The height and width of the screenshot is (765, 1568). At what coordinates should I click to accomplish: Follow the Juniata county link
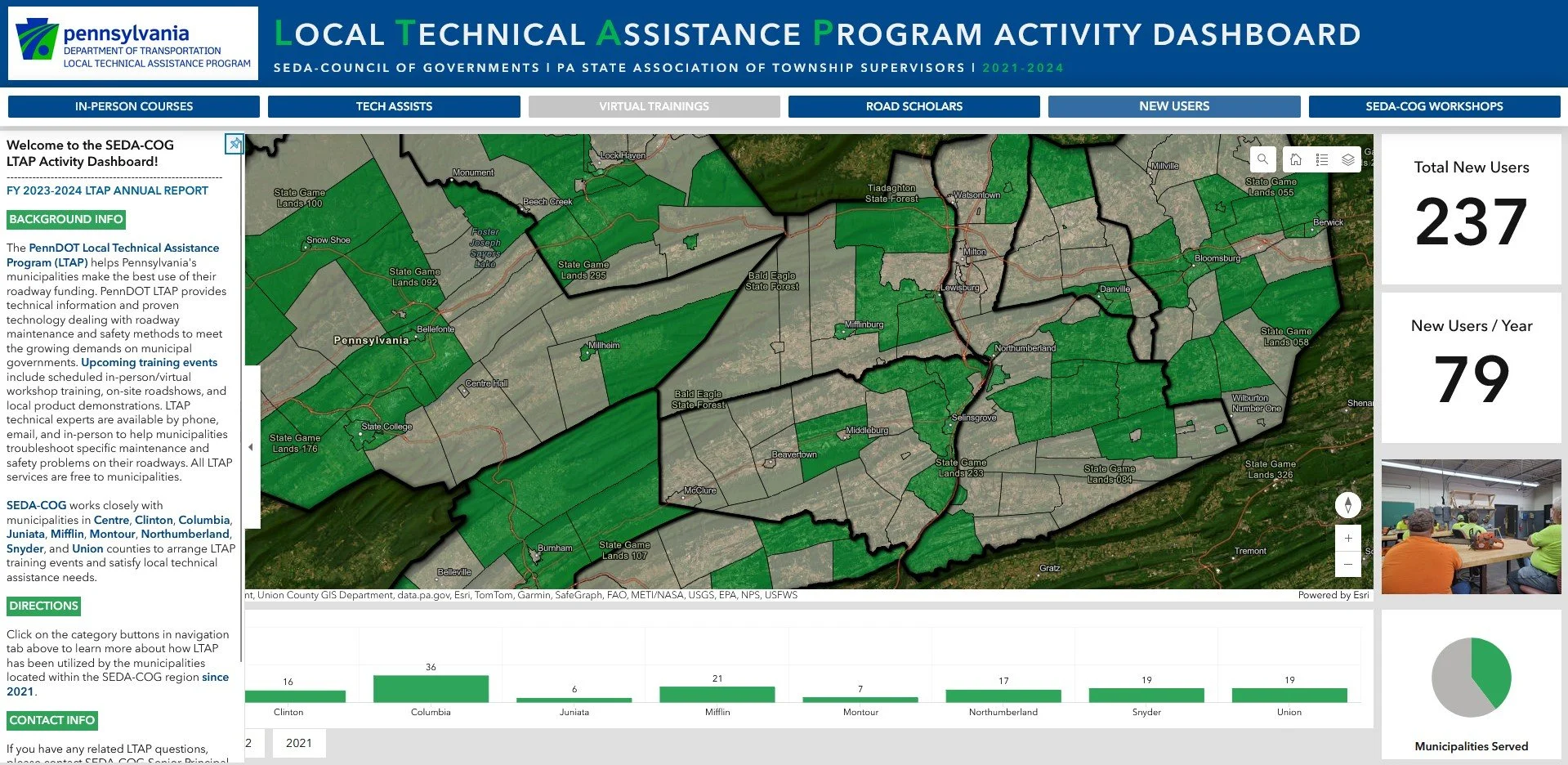tap(25, 534)
